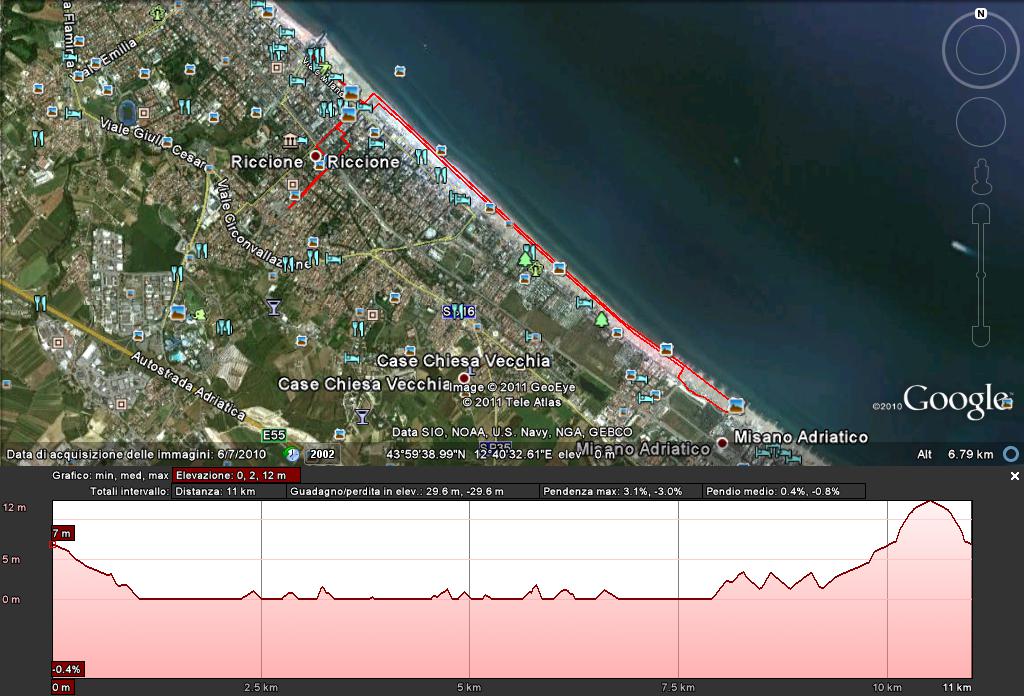Click the zoom-in end of the zoom slider
1024x696 pixels.
981,214
